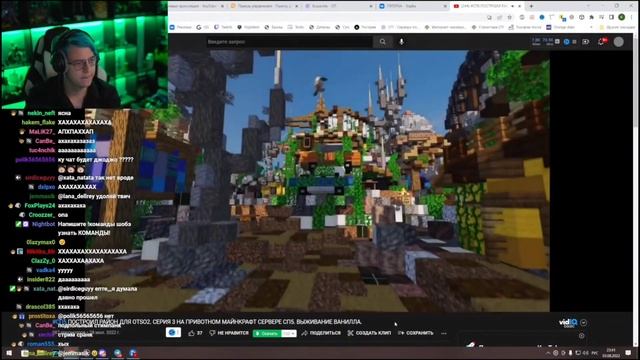Open the three-dot more actions menu
Viewport: 640px width, 360px height.
pos(444,333)
